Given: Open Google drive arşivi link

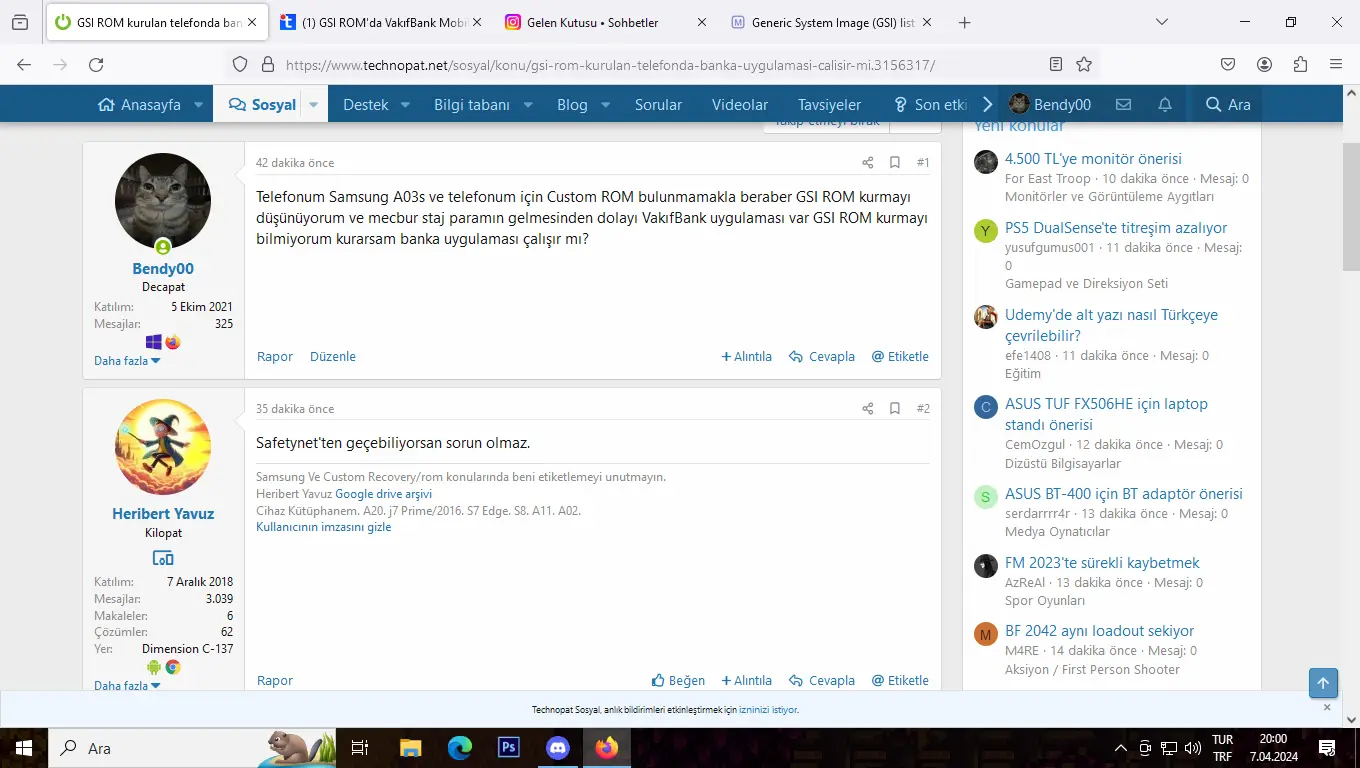Looking at the screenshot, I should pyautogui.click(x=383, y=494).
